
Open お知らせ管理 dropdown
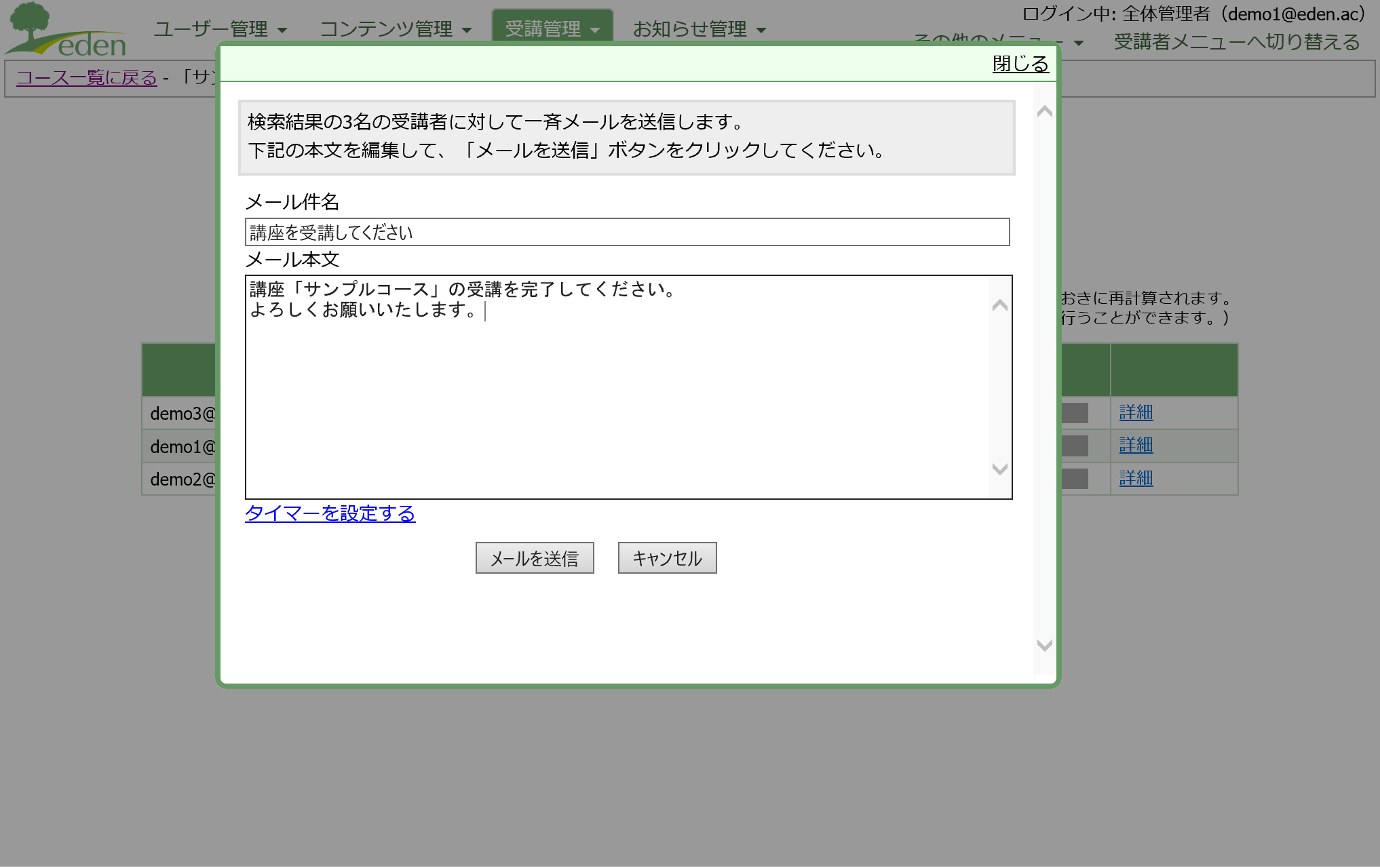tap(699, 29)
